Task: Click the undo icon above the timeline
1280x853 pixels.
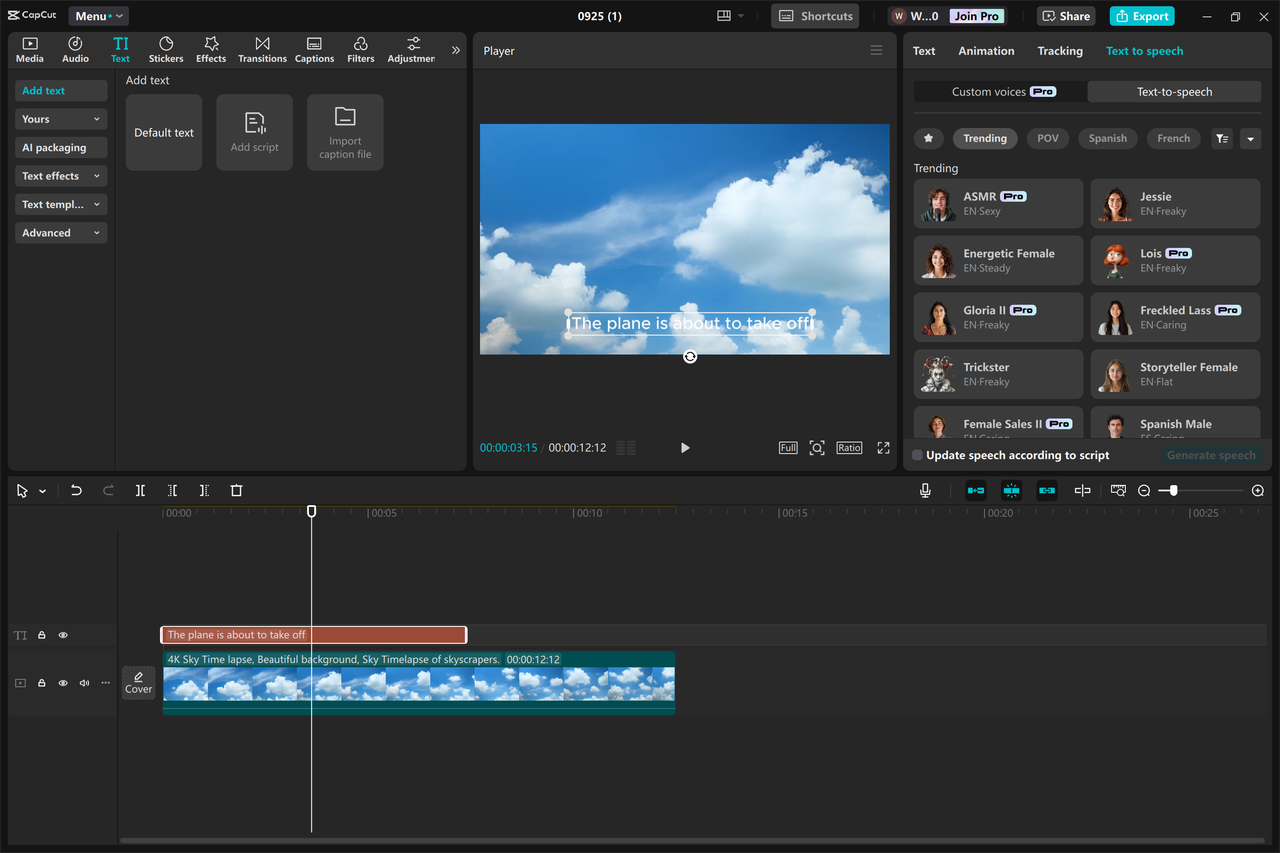Action: [76, 490]
